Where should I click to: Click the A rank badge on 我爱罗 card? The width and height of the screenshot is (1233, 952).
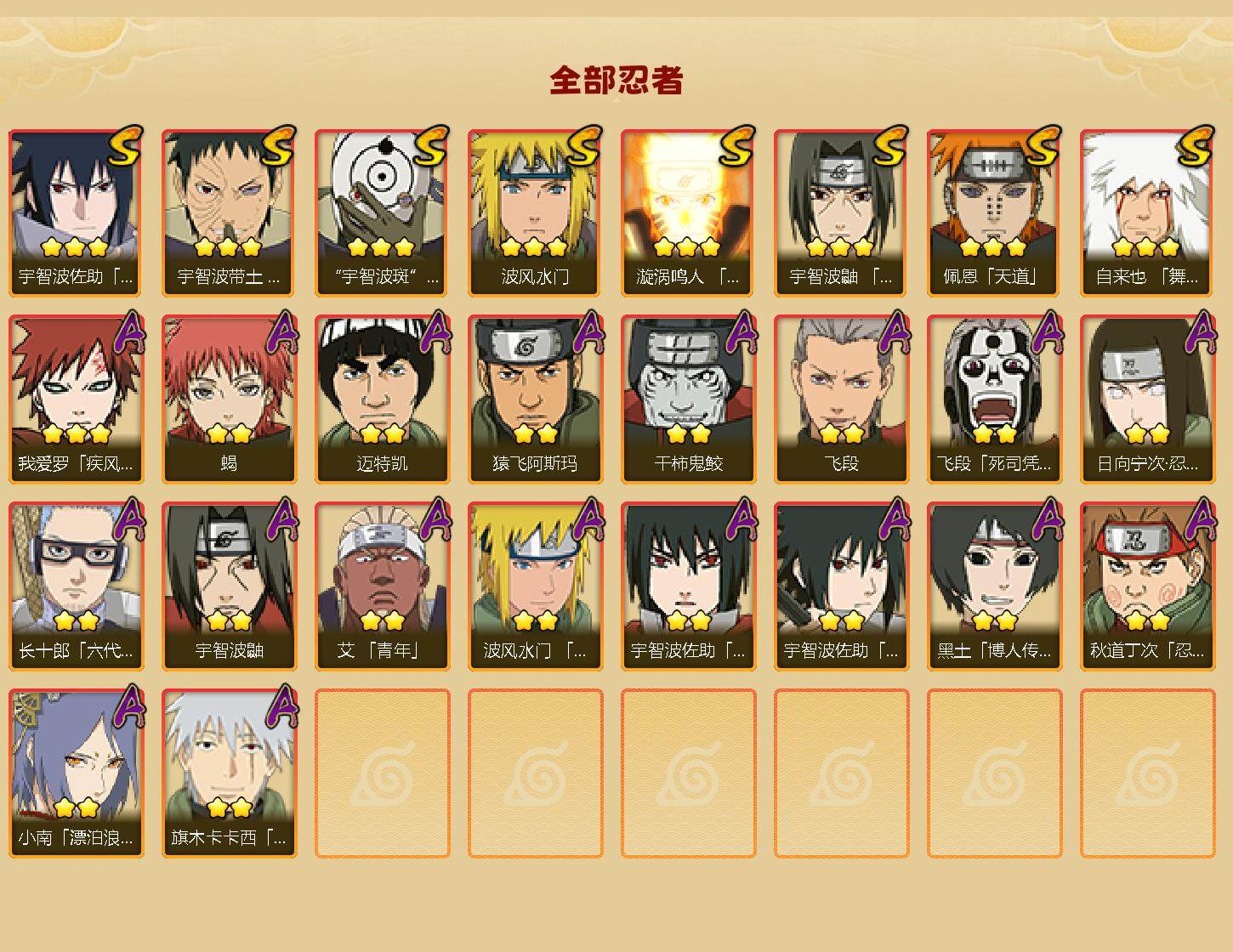[x=127, y=332]
